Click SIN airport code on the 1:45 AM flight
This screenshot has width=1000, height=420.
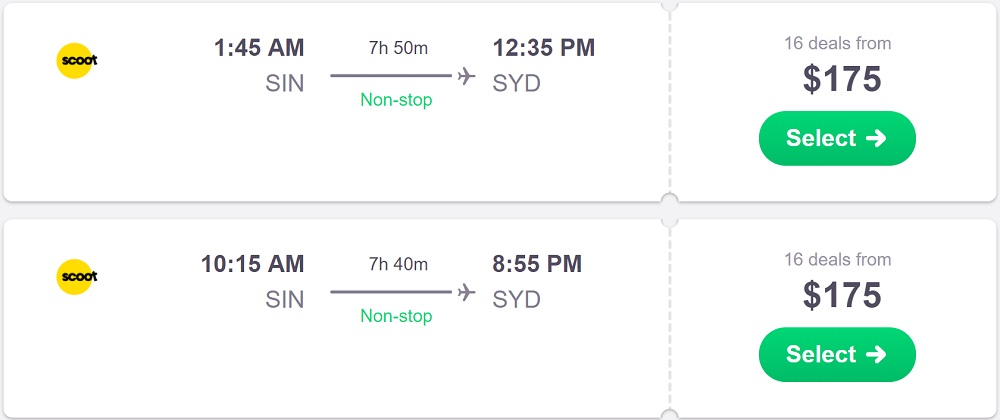(x=284, y=83)
